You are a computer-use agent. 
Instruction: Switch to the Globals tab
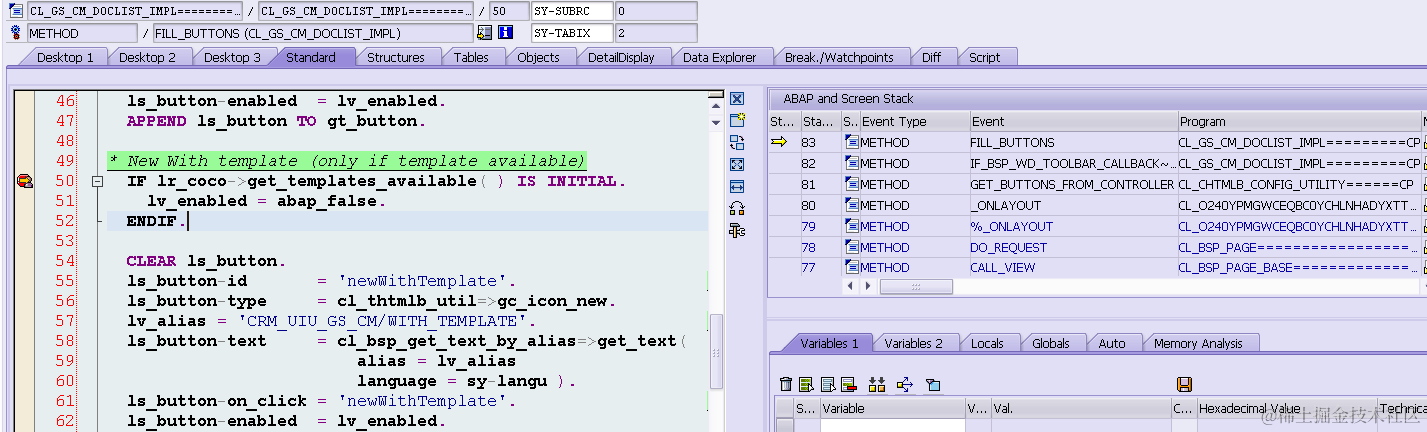[x=1050, y=343]
